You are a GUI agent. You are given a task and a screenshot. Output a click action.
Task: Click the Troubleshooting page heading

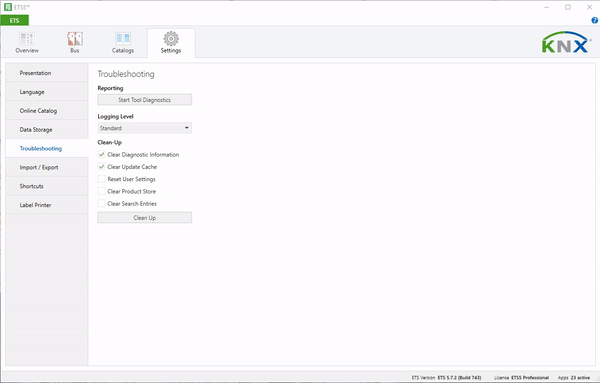pyautogui.click(x=126, y=74)
